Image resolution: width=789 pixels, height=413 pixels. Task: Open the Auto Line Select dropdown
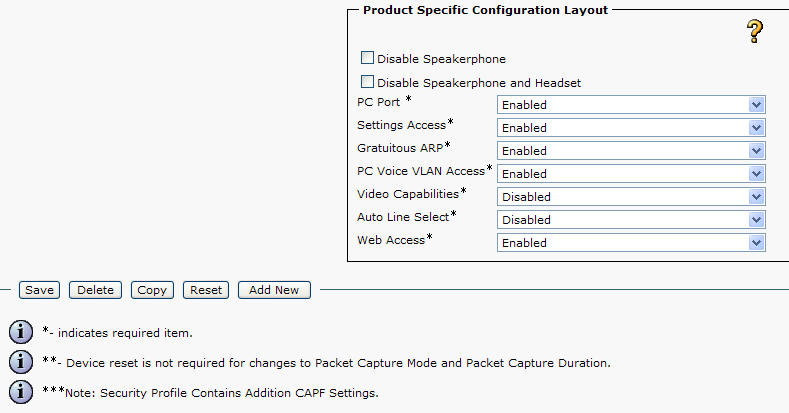[631, 219]
